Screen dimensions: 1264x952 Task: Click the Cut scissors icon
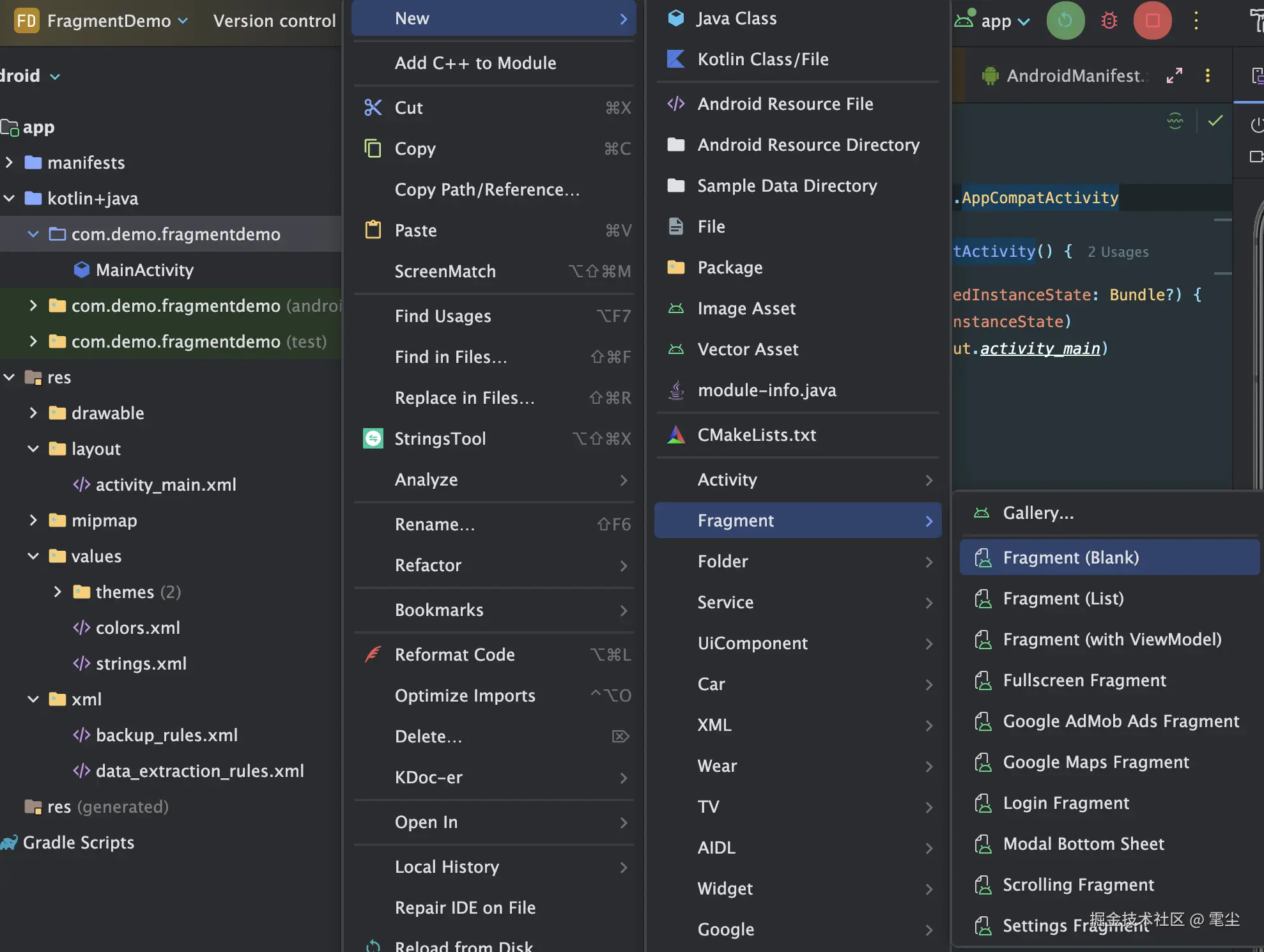point(373,107)
